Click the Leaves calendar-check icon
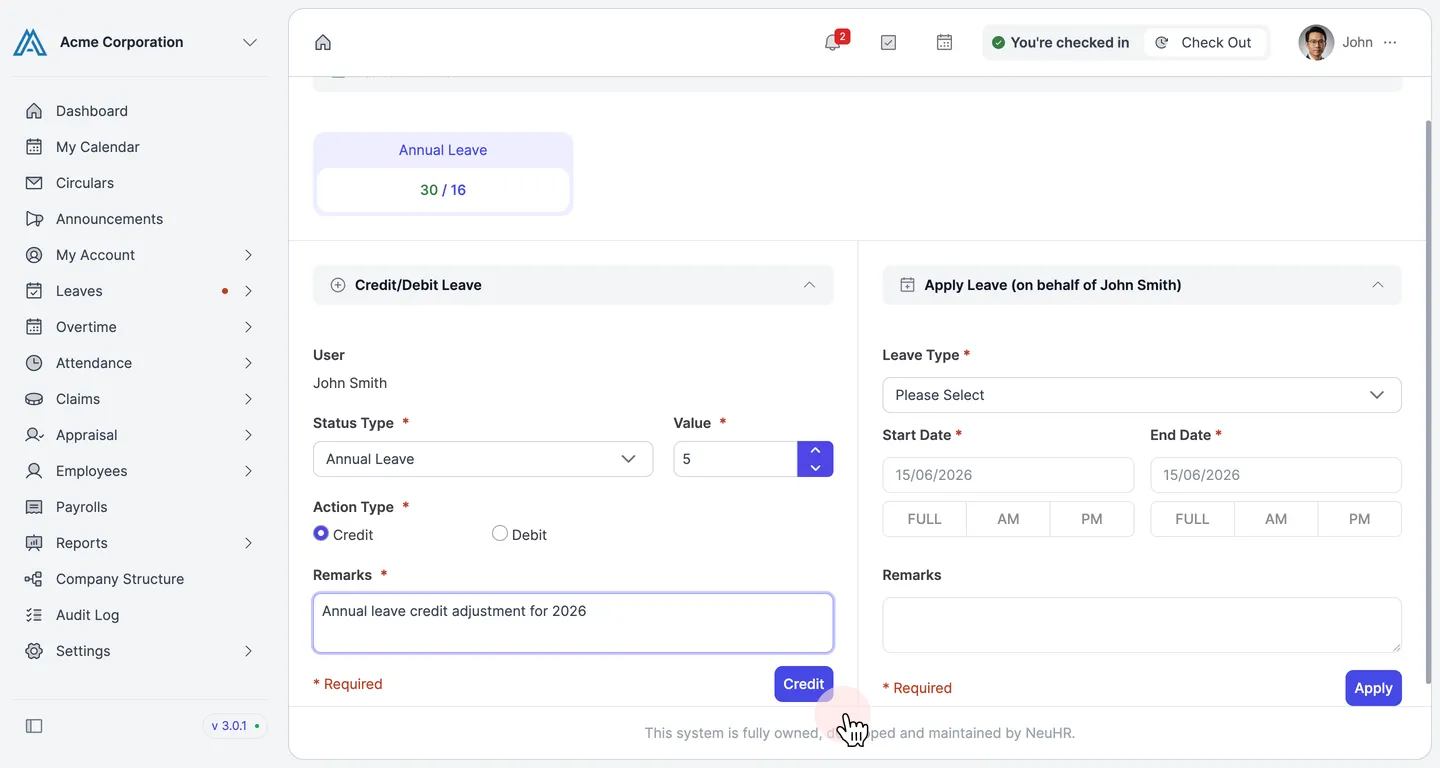The height and width of the screenshot is (768, 1440). tap(34, 291)
